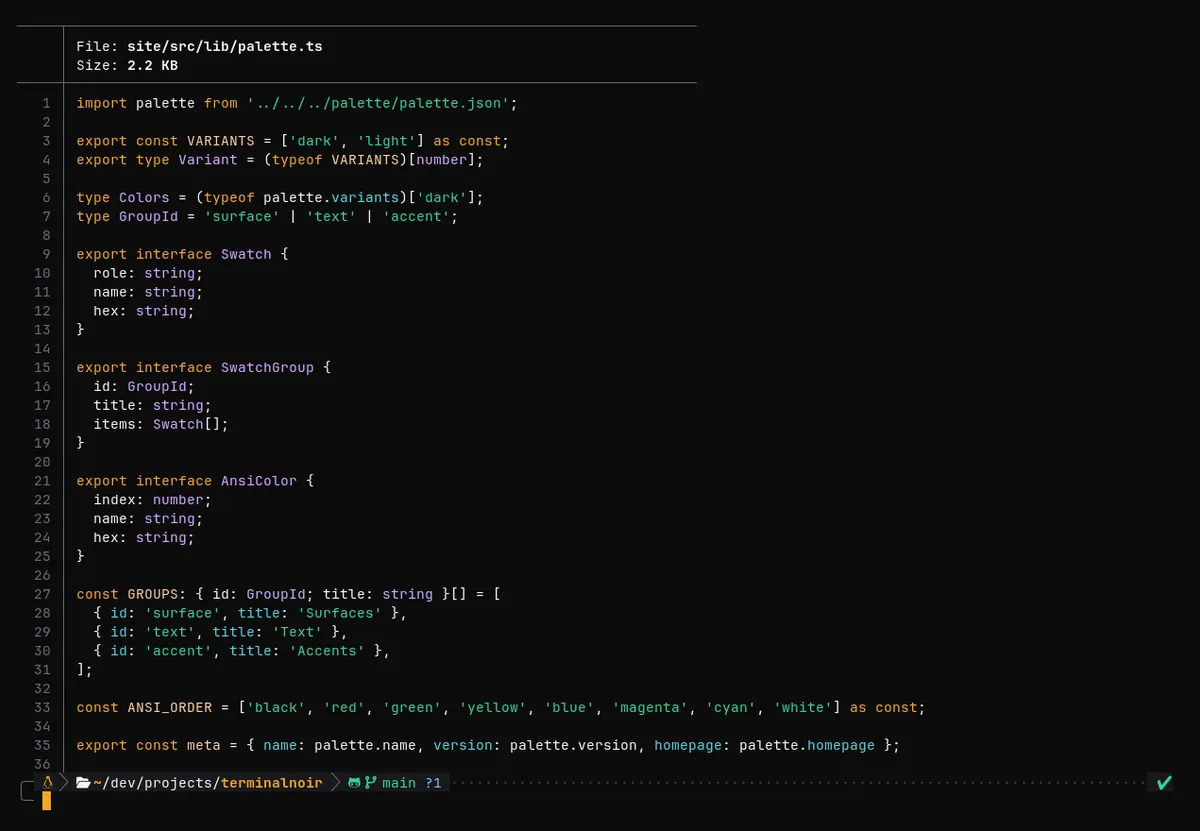Click the VARIANTS constant on line 3

[221, 141]
